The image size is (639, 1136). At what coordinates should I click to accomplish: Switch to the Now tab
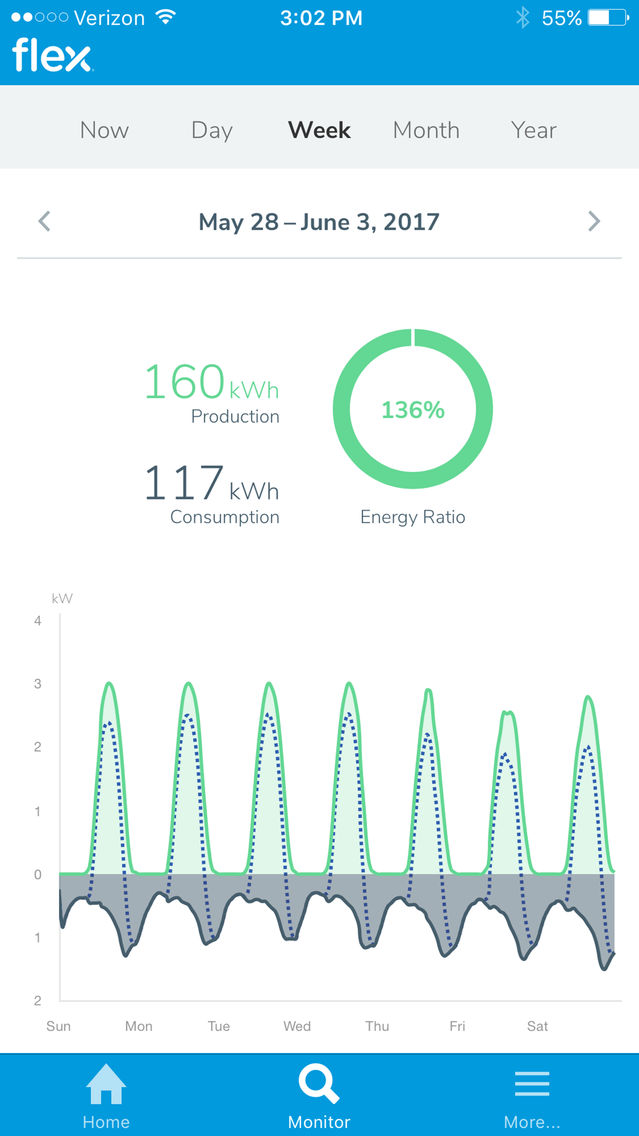(104, 130)
